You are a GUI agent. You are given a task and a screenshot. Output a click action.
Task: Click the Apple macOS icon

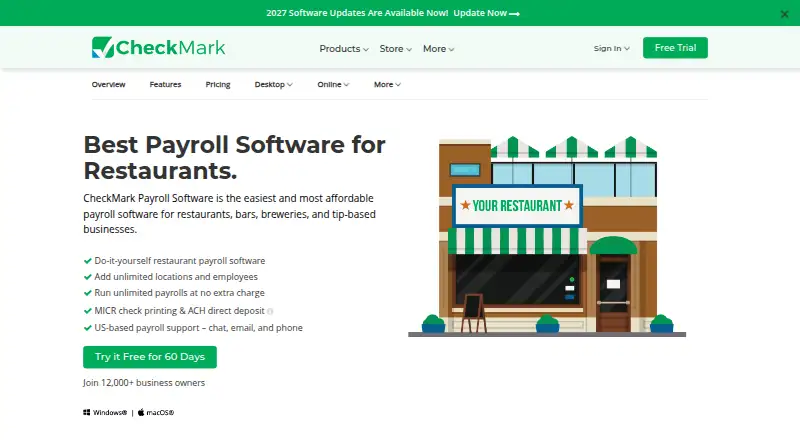coord(141,412)
